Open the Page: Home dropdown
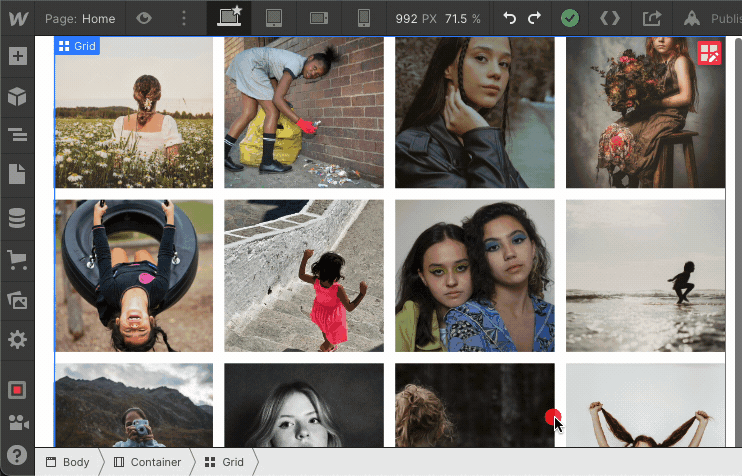The width and height of the screenshot is (742, 476). click(80, 18)
